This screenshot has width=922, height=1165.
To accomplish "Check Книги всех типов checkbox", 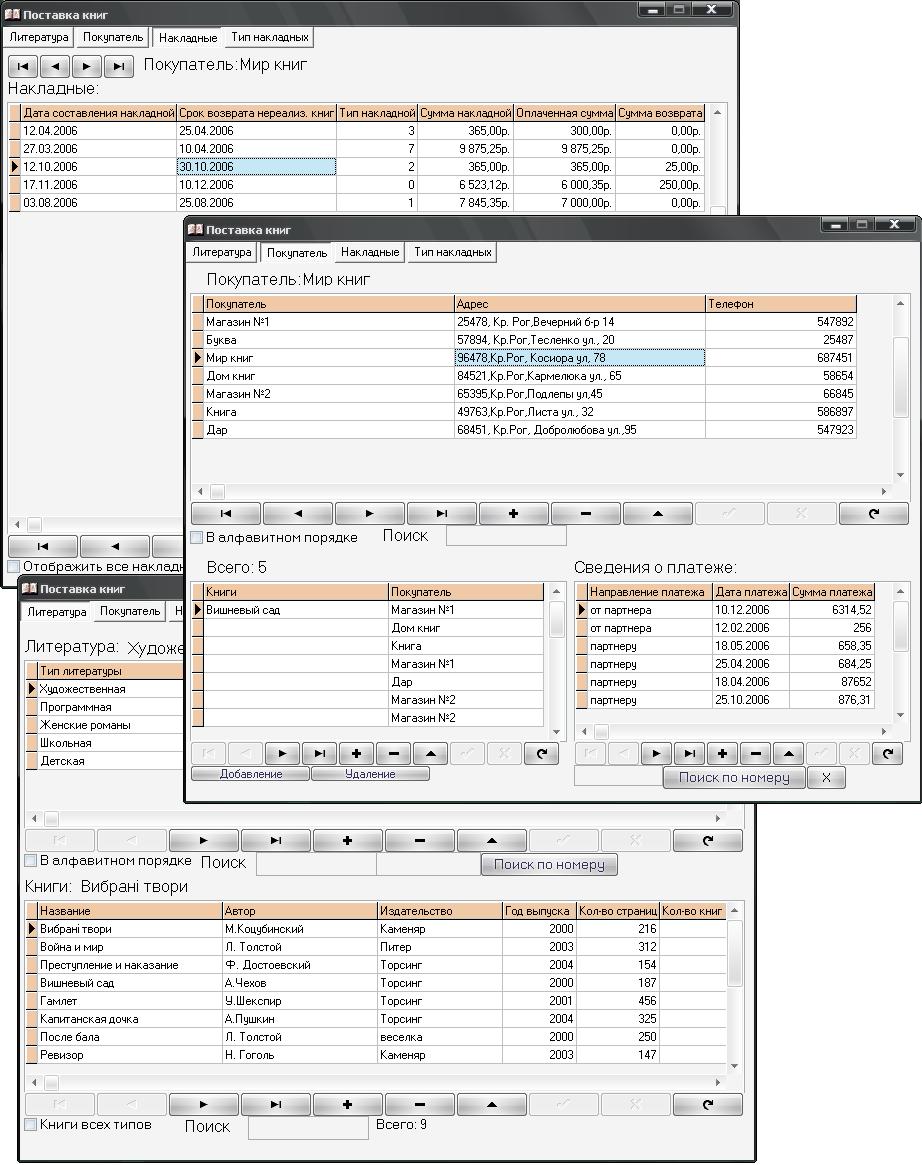I will coord(31,1124).
